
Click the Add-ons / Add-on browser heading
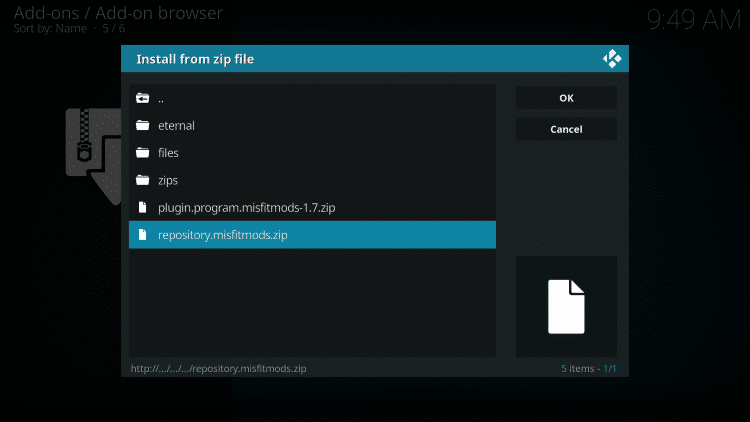(118, 13)
